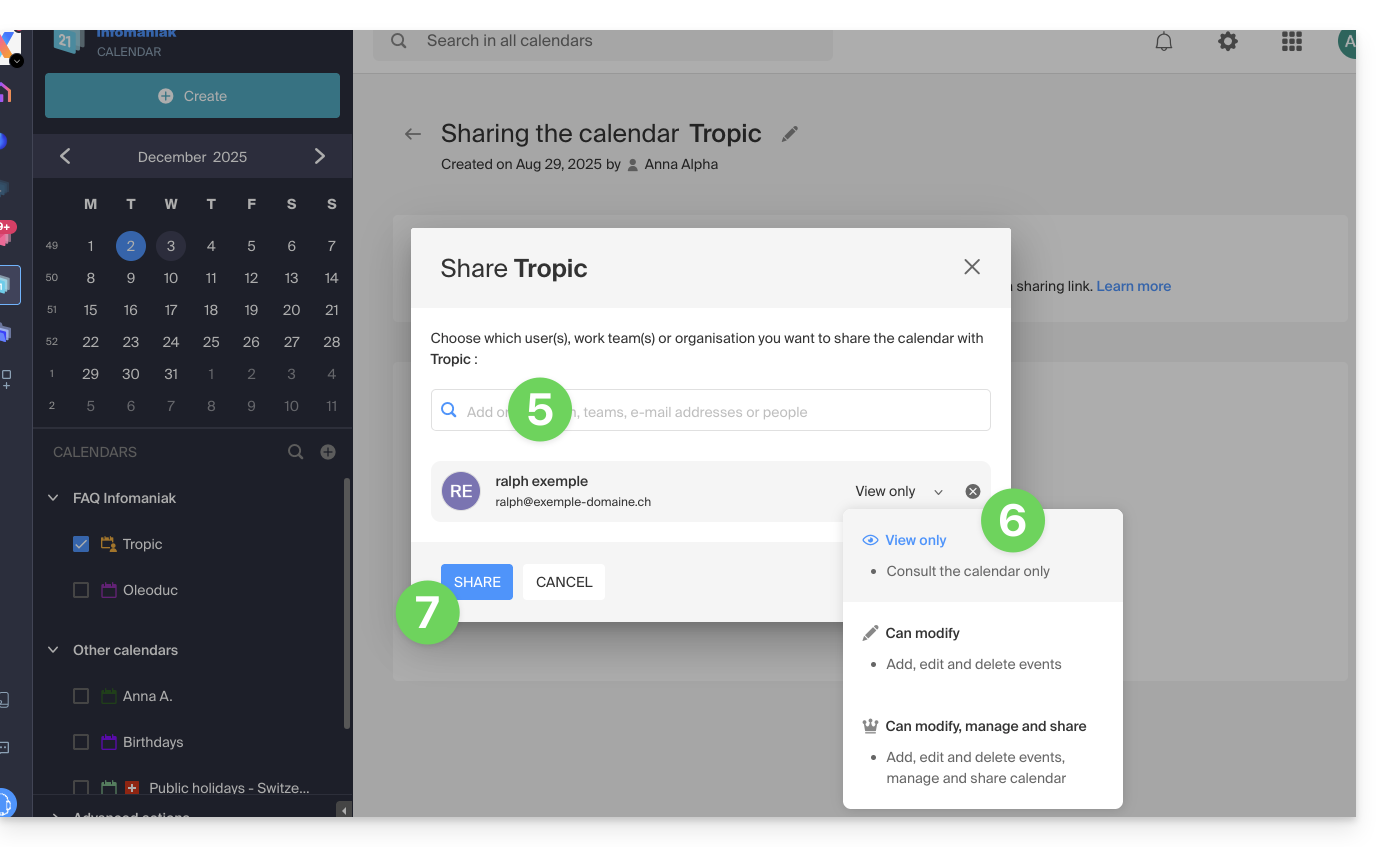Click the notifications bell icon
Image resolution: width=1386 pixels, height=847 pixels.
tap(1164, 41)
